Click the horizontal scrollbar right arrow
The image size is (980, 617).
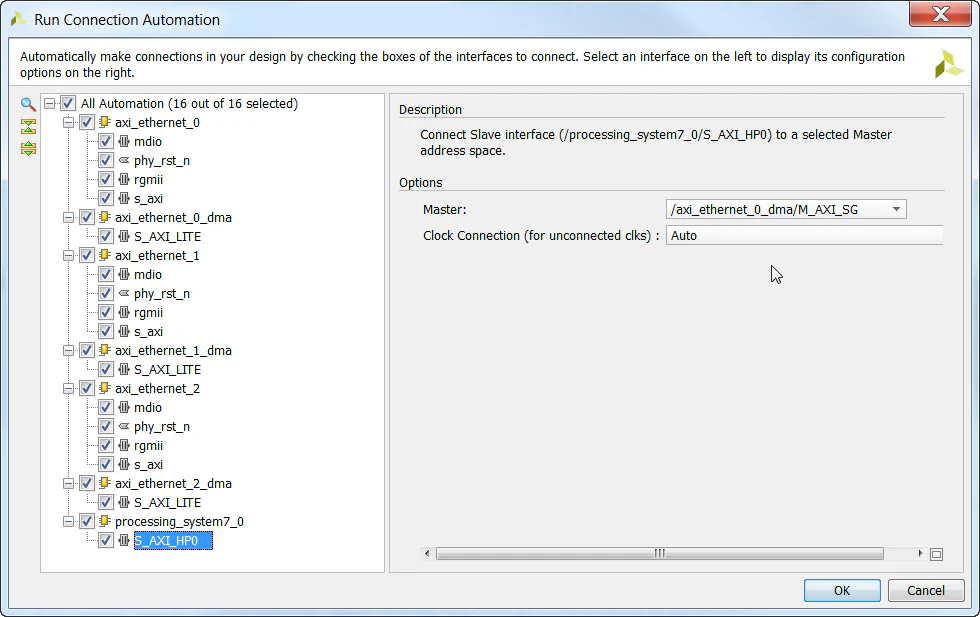919,552
